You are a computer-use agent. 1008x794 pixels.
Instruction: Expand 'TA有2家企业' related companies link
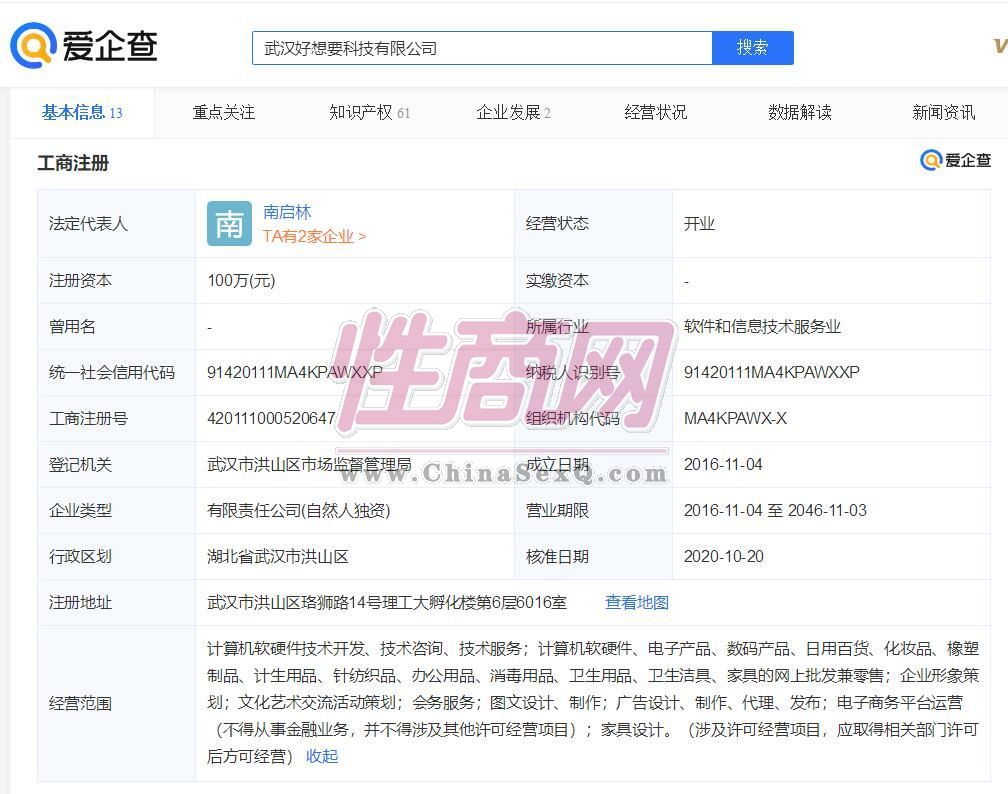(314, 237)
